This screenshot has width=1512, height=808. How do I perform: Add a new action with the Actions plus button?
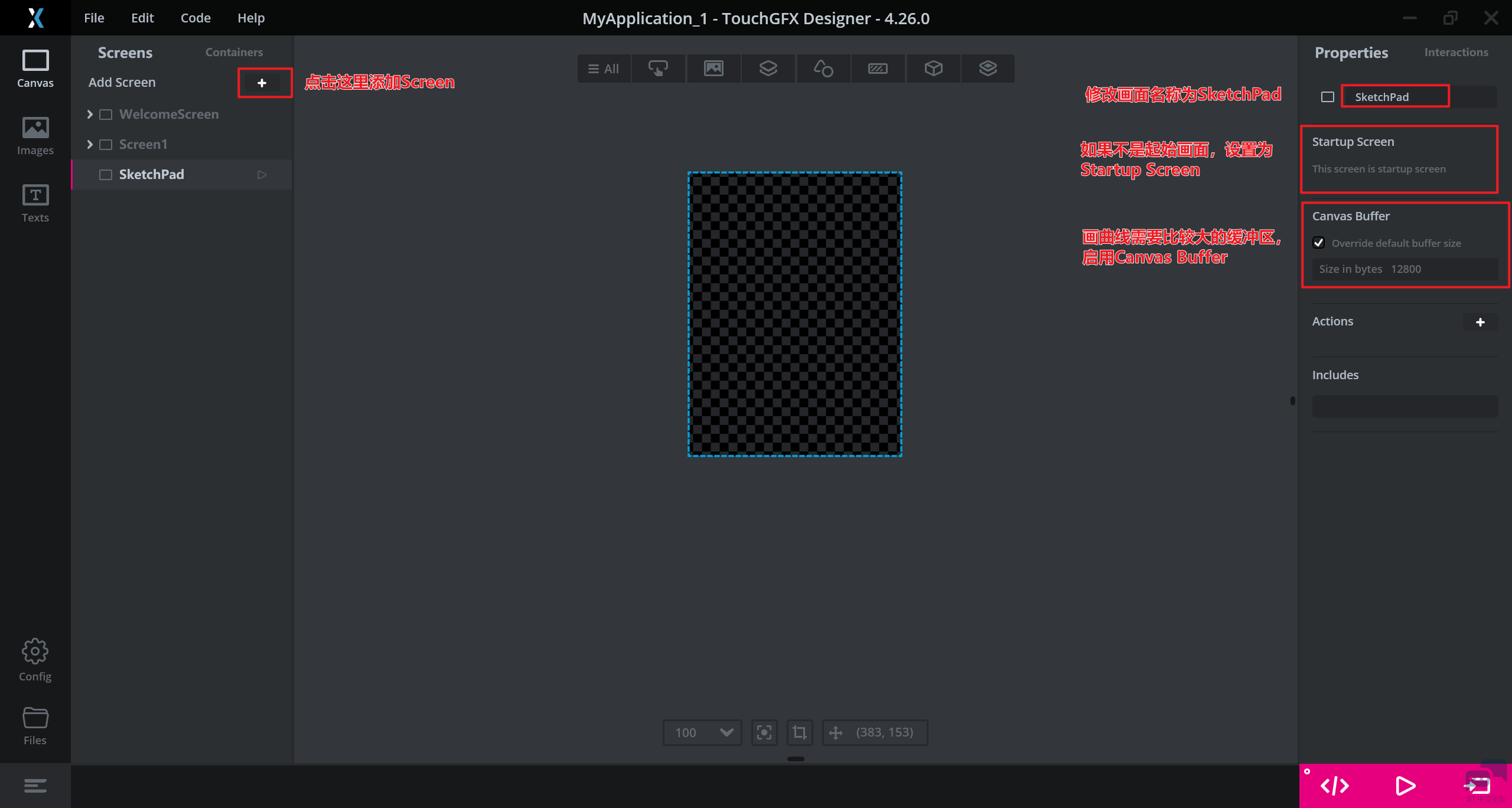[x=1480, y=322]
